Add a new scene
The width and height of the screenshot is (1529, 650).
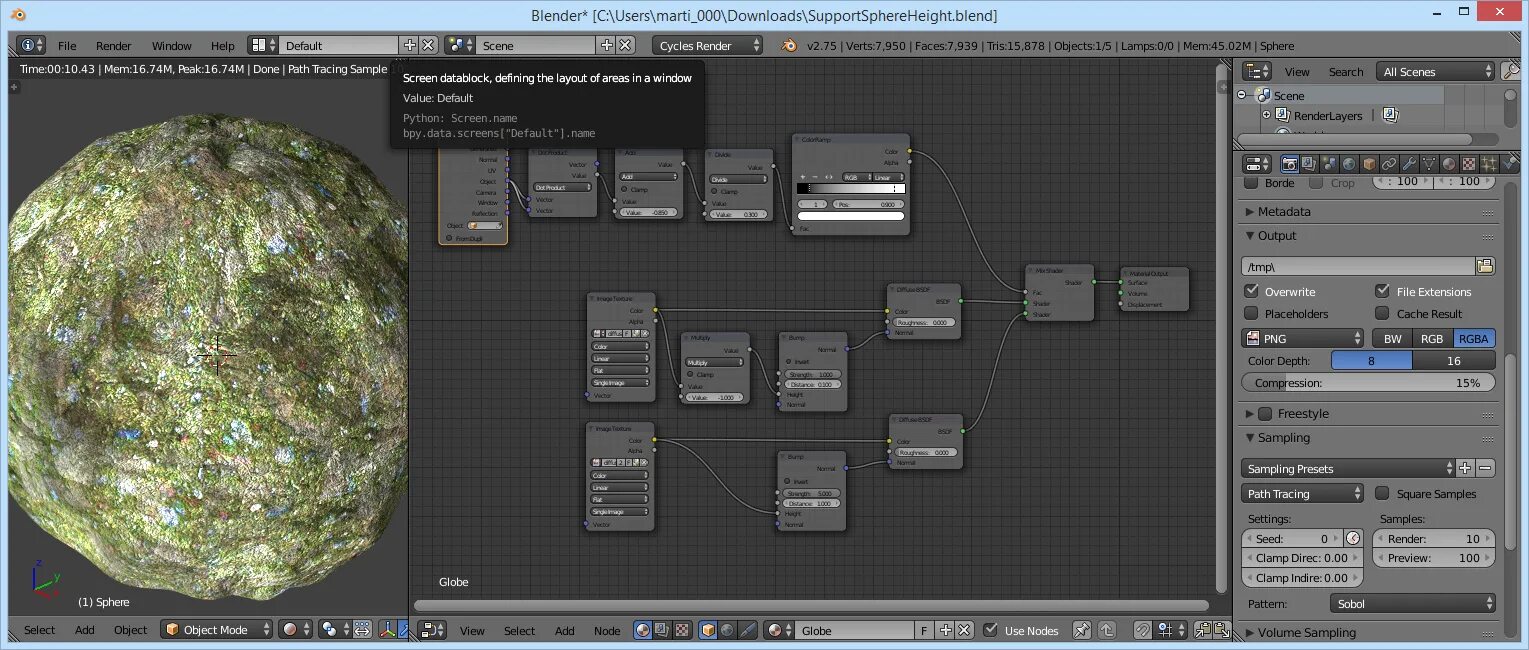point(606,45)
